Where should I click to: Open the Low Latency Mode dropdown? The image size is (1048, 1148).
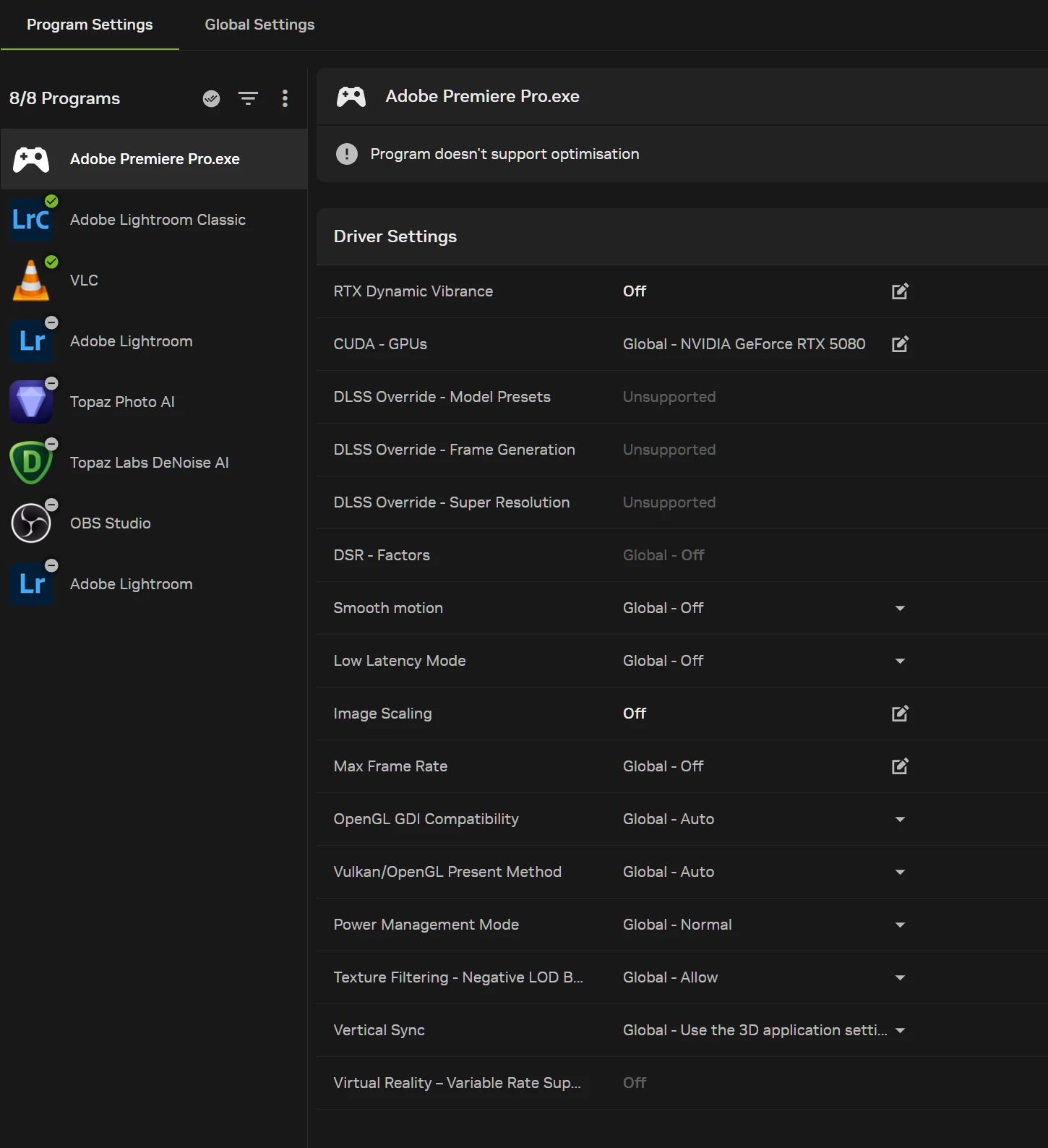(900, 661)
